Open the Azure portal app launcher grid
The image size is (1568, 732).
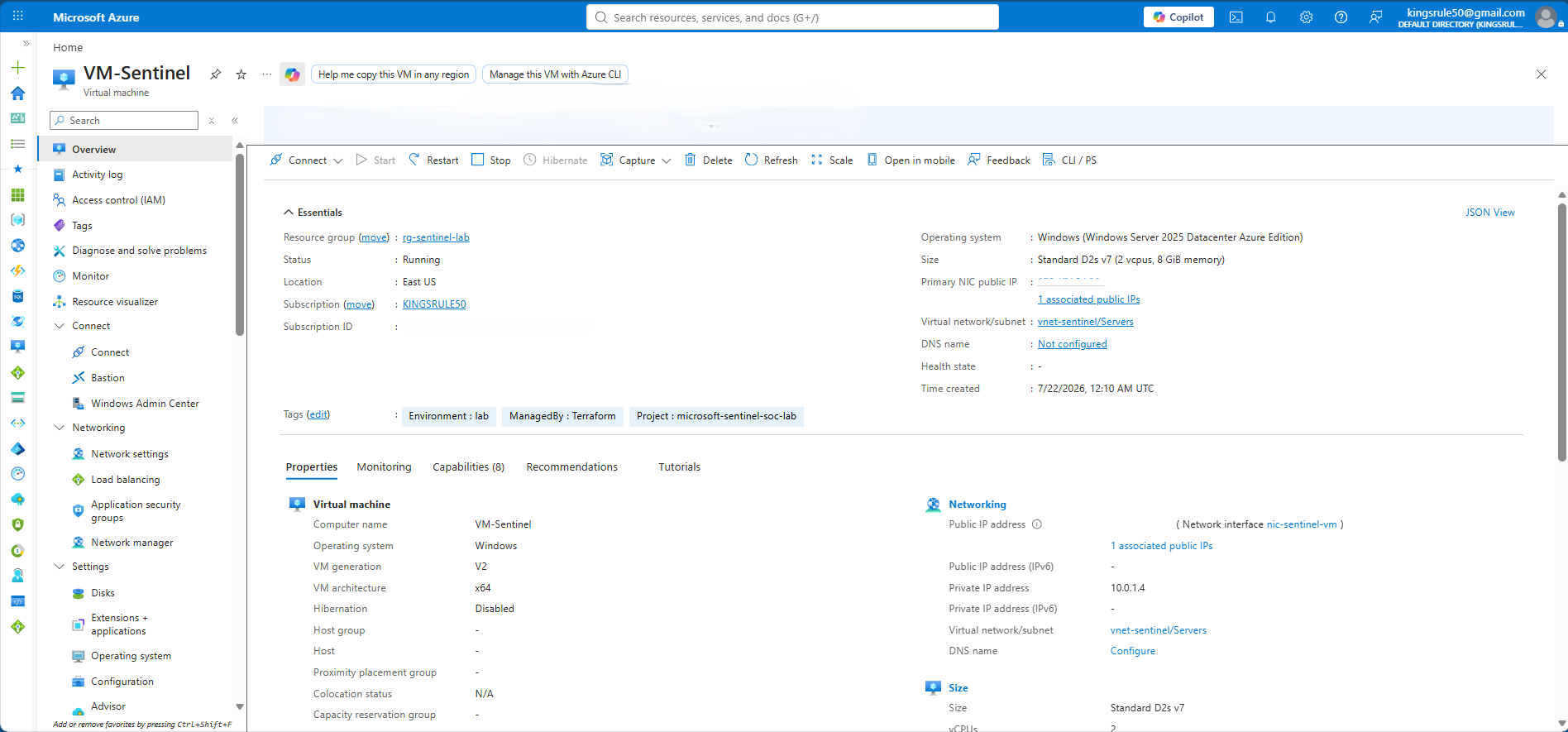(18, 17)
